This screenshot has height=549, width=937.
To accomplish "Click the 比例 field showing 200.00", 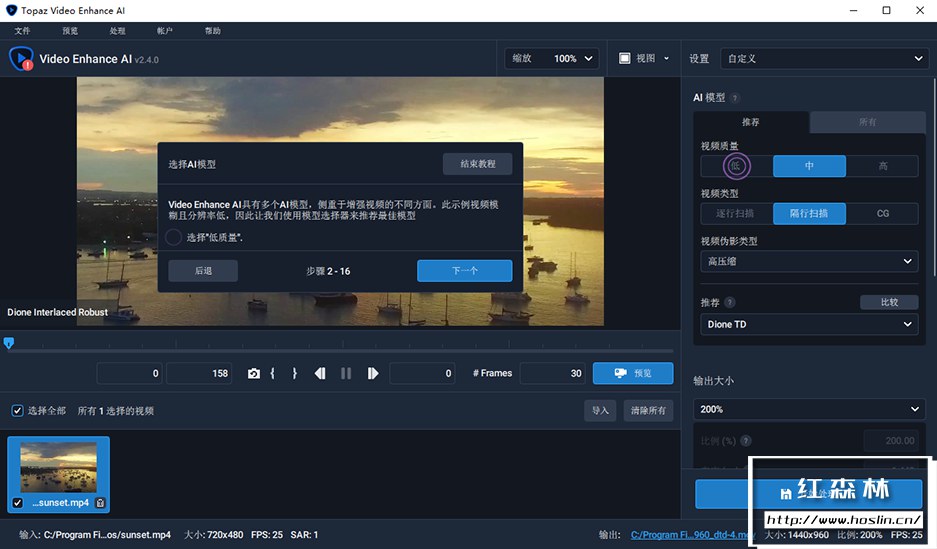I will [891, 441].
